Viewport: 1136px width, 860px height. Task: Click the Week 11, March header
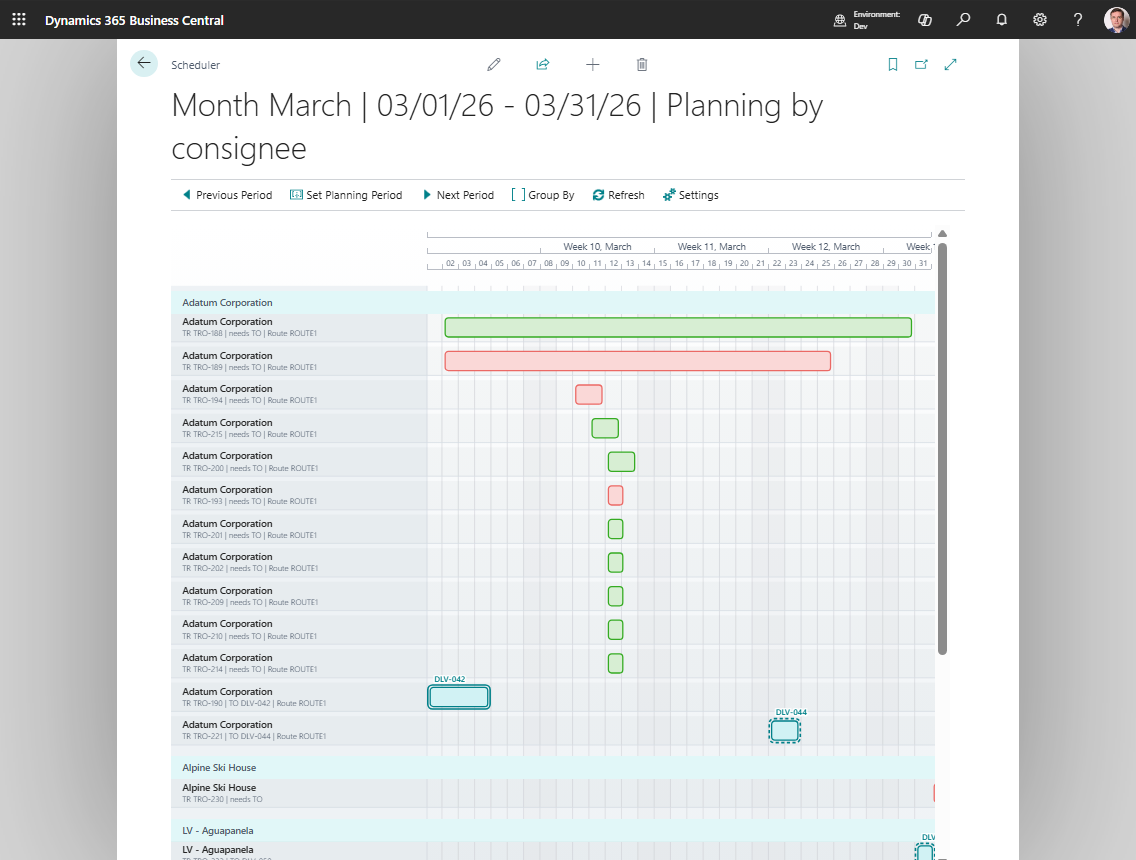711,246
